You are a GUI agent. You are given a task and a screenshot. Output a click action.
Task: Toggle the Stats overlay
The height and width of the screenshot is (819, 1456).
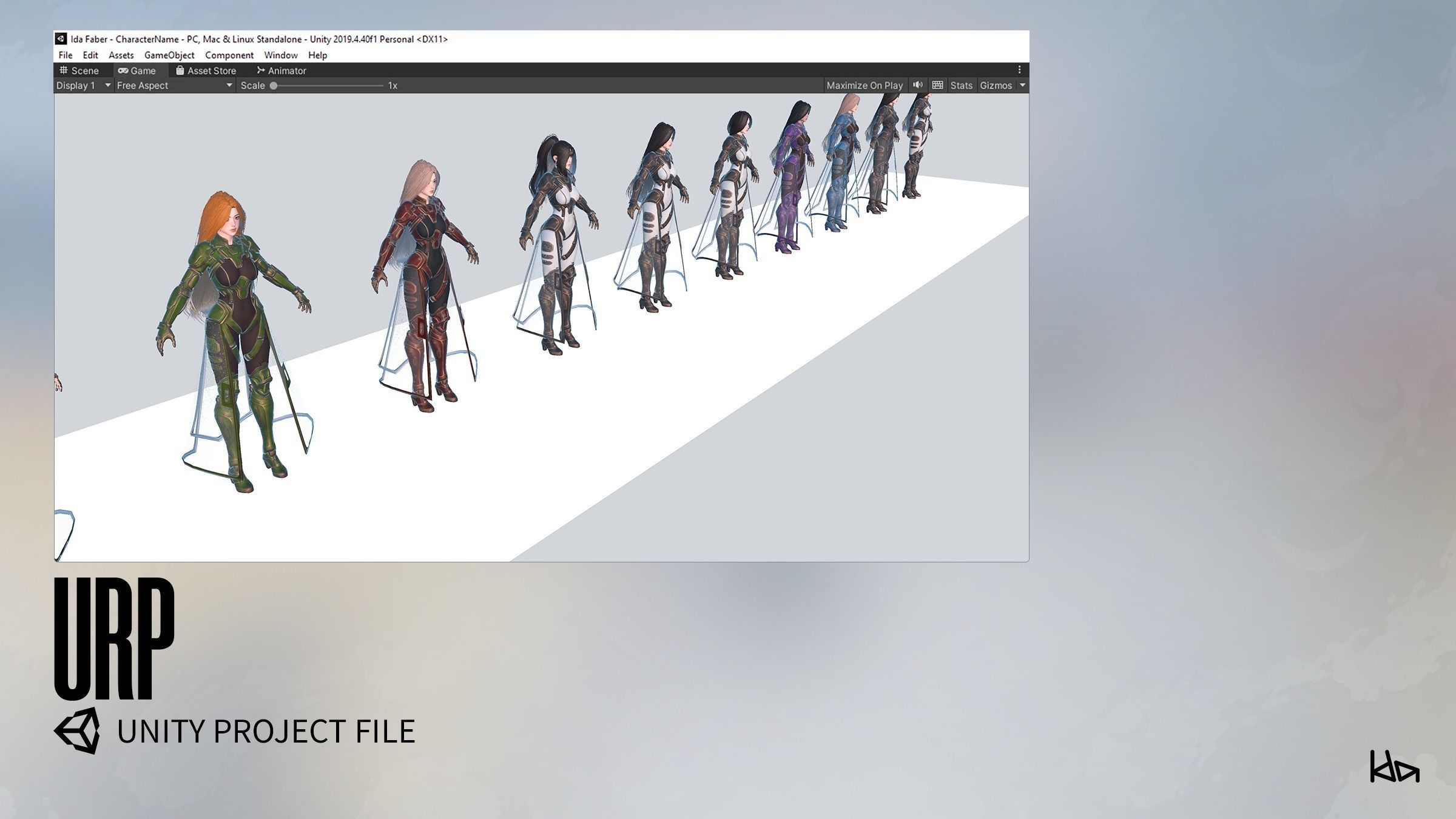961,86
